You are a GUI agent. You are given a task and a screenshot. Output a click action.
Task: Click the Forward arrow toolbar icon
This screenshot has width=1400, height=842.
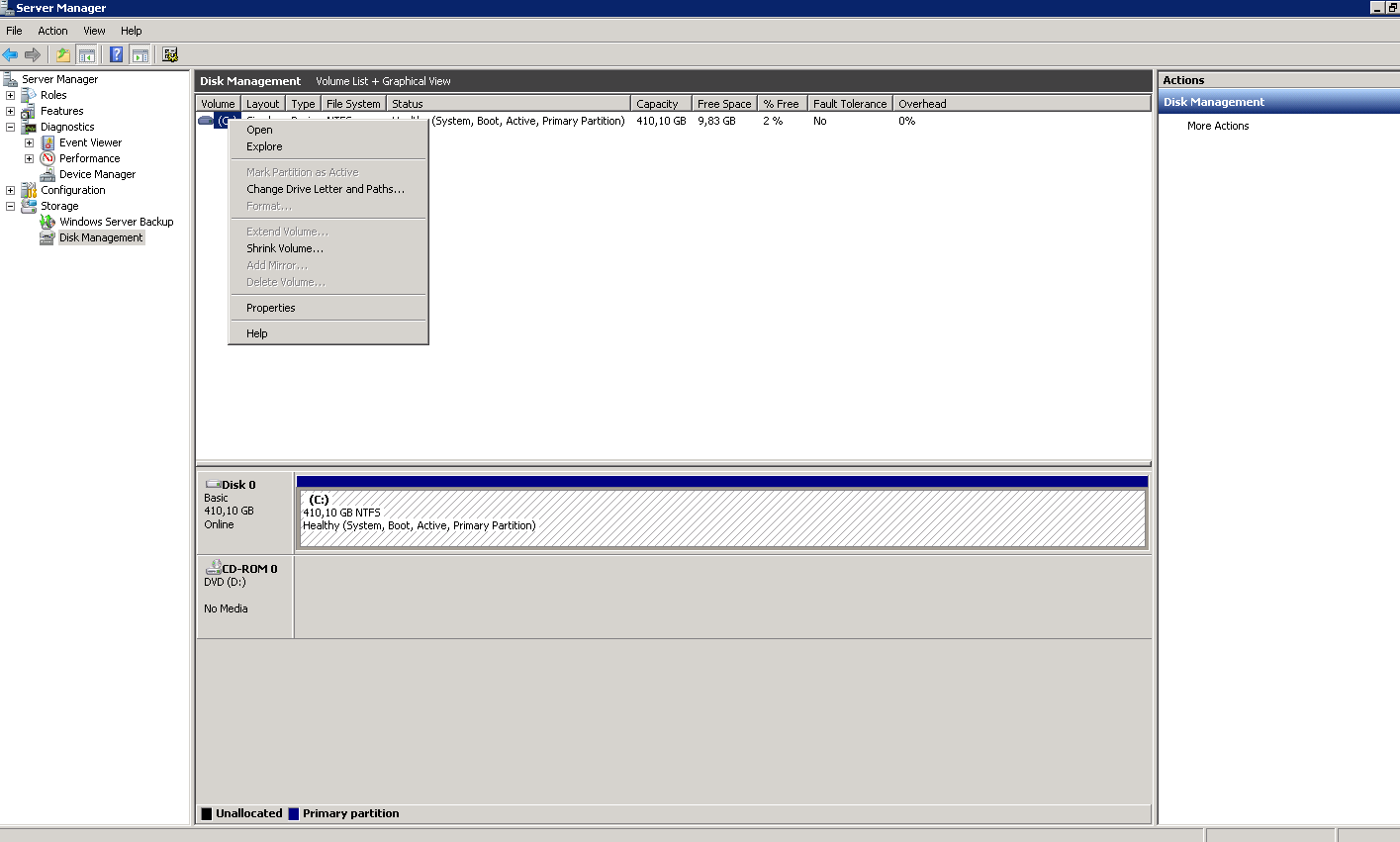pyautogui.click(x=33, y=54)
